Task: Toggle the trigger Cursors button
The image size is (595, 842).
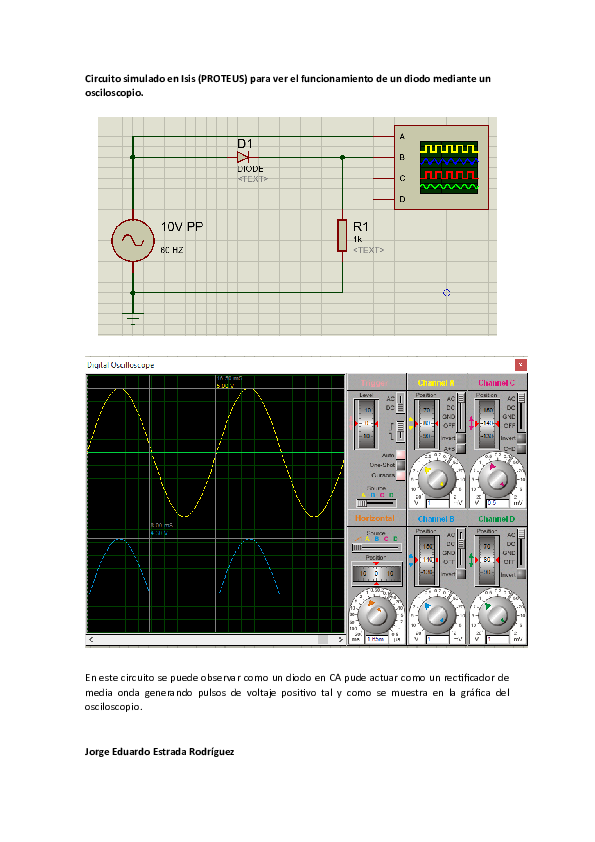Action: [401, 476]
